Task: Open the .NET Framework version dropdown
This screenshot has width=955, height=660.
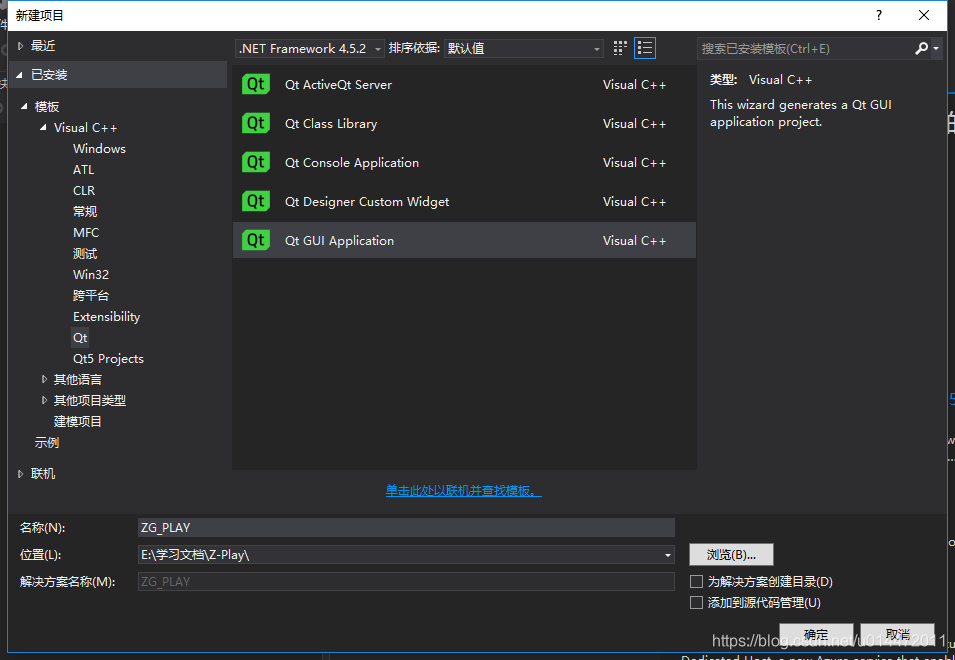Action: tap(309, 49)
